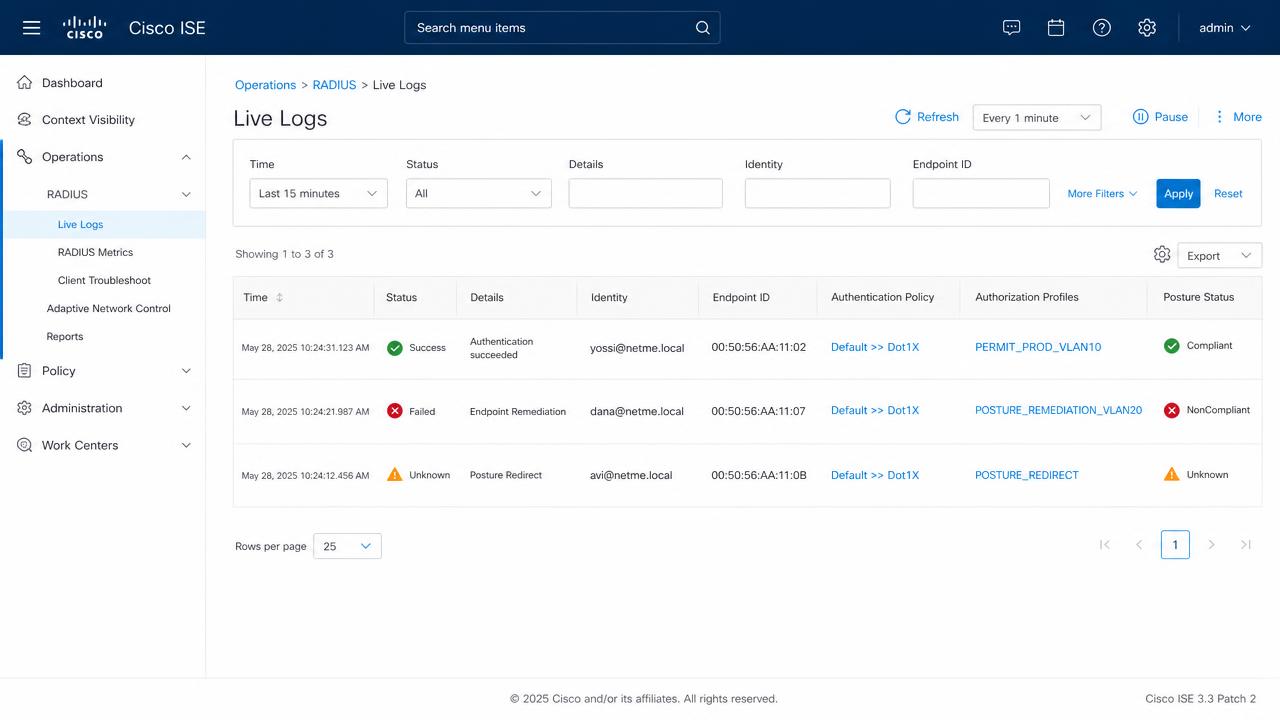The width and height of the screenshot is (1280, 720).
Task: Sort by the Time column arrows
Action: click(x=279, y=297)
